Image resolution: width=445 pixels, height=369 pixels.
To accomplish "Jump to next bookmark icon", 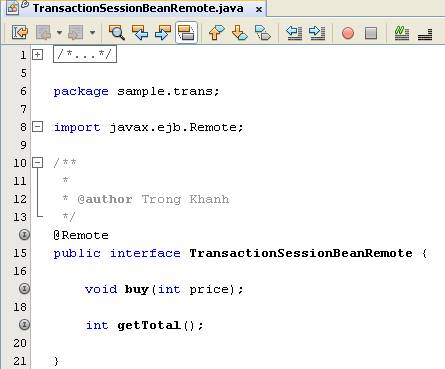I will coord(239,33).
